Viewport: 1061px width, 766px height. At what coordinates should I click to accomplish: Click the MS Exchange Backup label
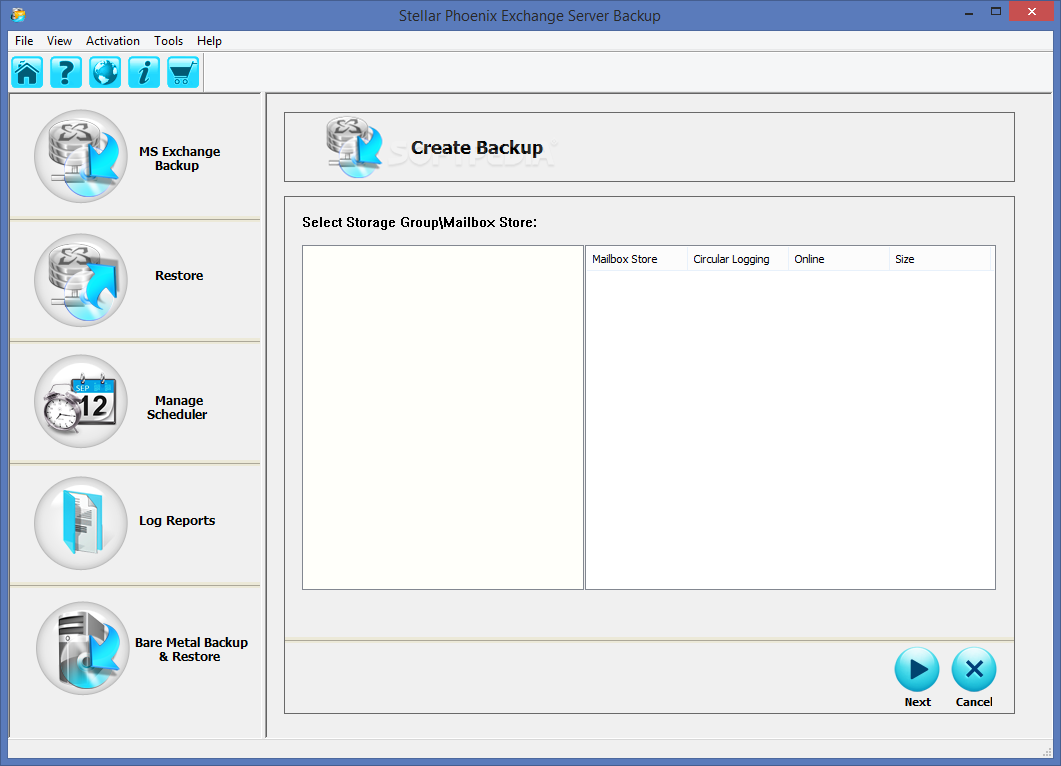(179, 158)
